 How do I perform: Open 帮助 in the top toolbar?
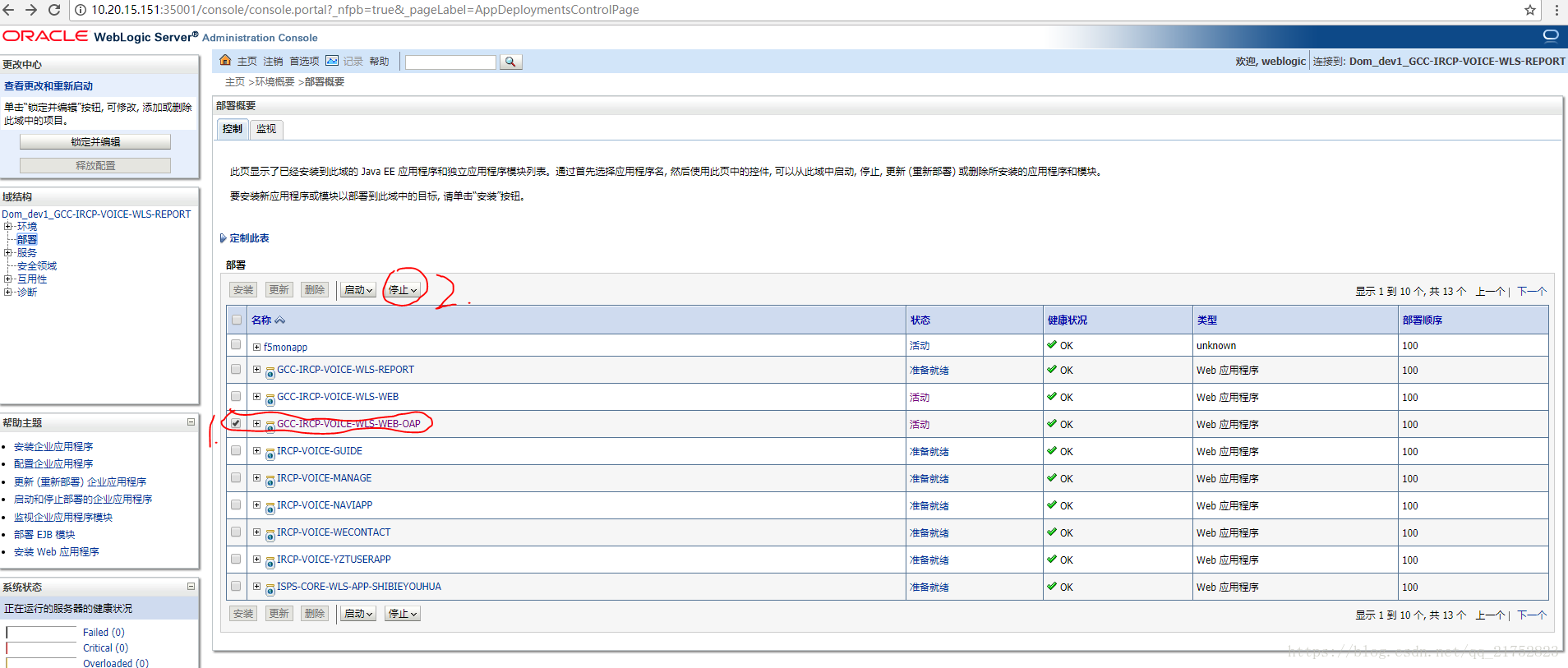(379, 62)
